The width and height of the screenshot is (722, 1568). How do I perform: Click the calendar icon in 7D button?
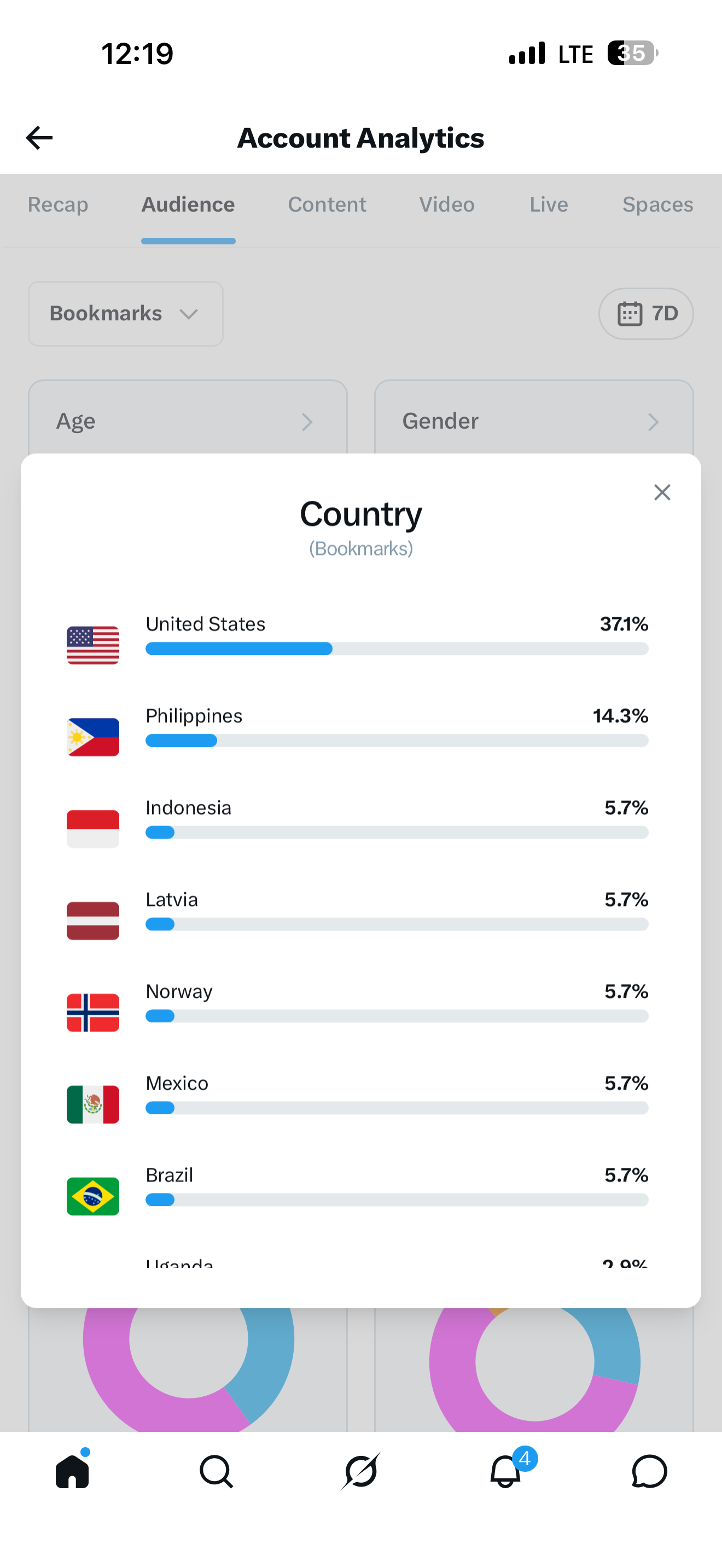(630, 313)
